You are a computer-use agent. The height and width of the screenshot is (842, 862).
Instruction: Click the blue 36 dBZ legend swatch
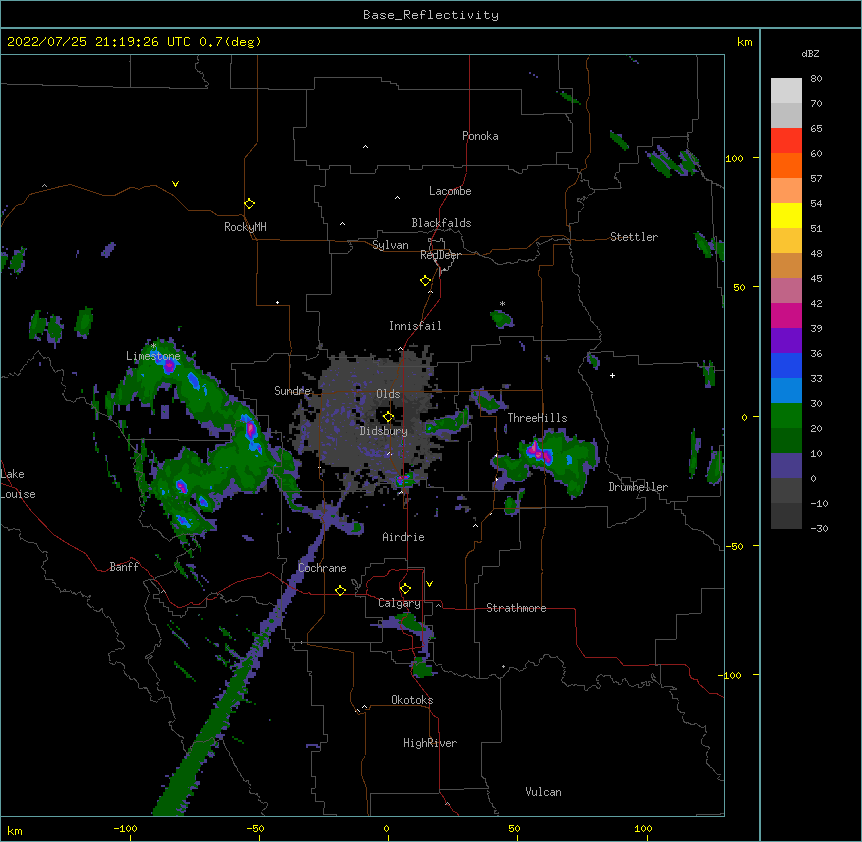786,365
